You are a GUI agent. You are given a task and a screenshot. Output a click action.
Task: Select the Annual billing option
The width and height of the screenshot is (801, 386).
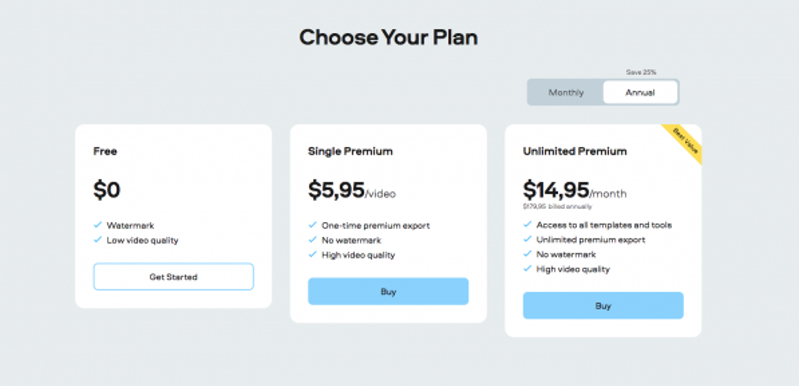tap(640, 92)
